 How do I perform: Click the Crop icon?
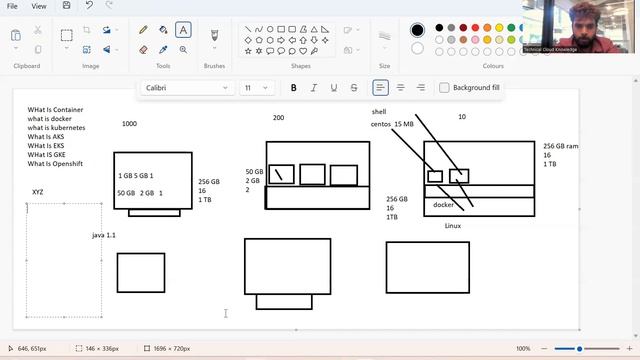click(x=87, y=30)
